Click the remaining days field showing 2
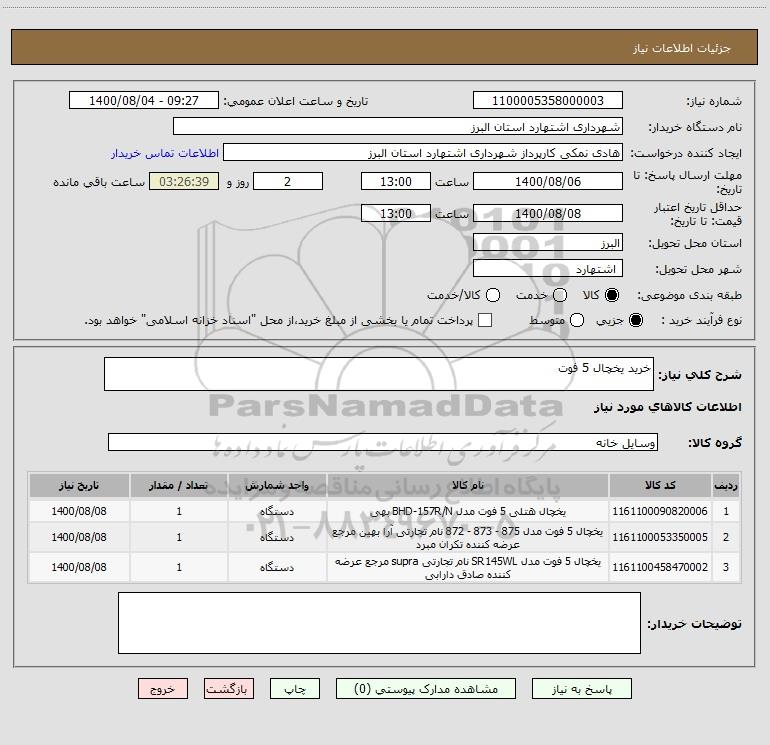The image size is (770, 745). coord(288,181)
